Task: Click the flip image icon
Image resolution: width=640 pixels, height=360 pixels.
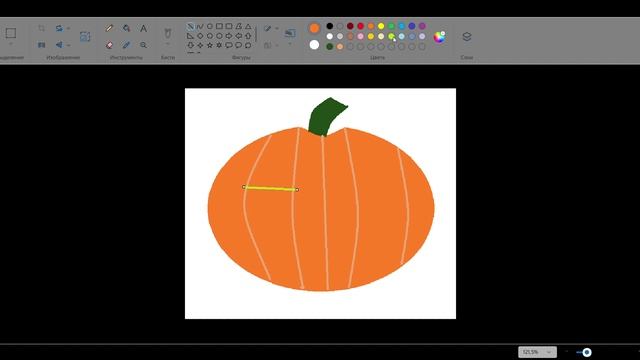Action: pos(59,45)
